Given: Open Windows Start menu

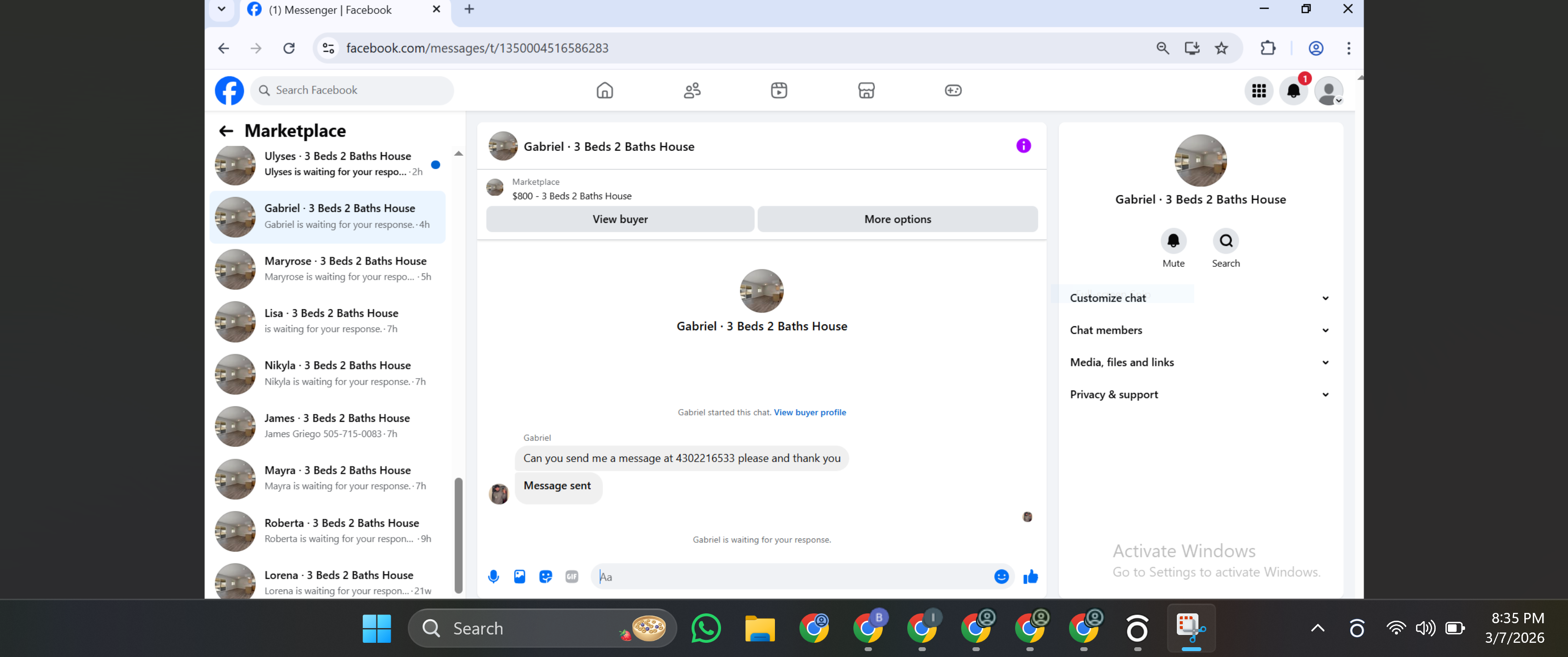Looking at the screenshot, I should [x=377, y=629].
